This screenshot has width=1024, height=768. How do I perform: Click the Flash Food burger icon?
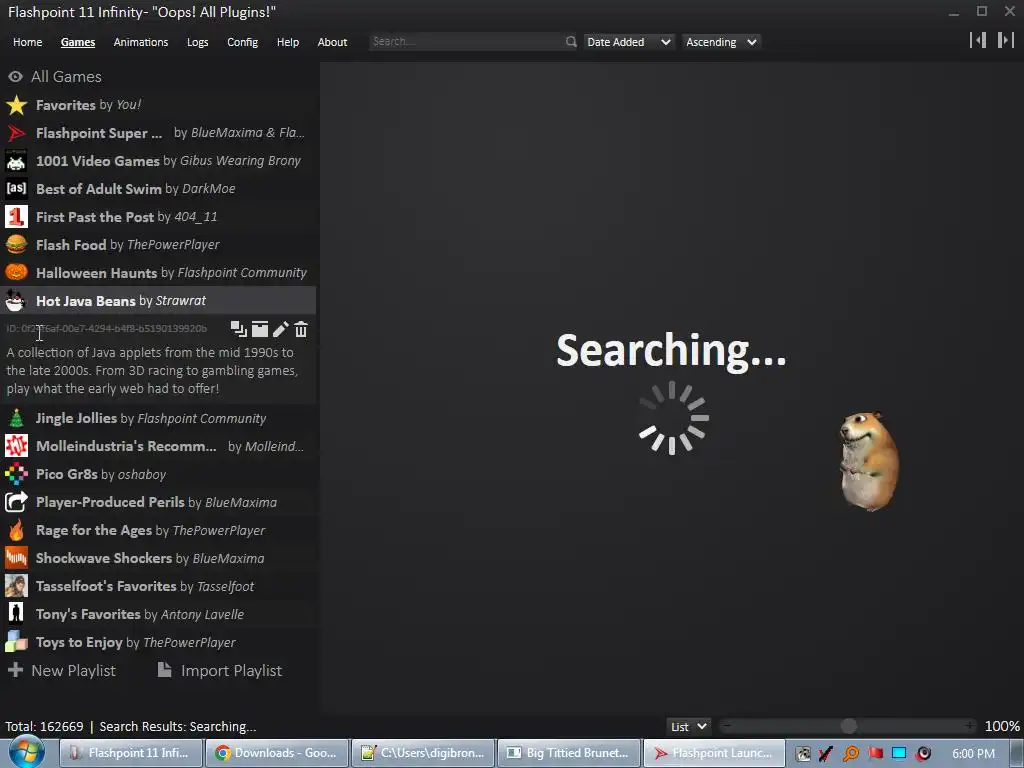[16, 245]
